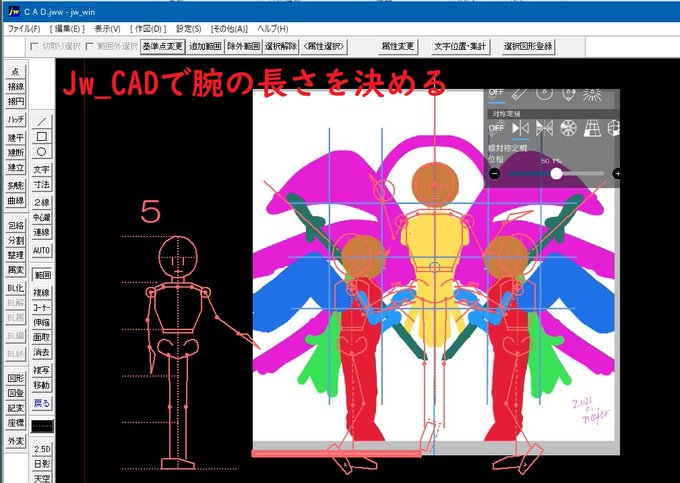The height and width of the screenshot is (483, 680).
Task: Select the 移動 move tool
Action: [x=42, y=385]
